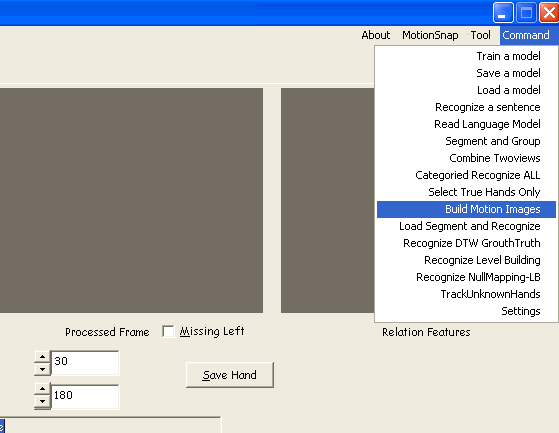Choose Build Motion Images item
The width and height of the screenshot is (559, 433).
[466, 209]
